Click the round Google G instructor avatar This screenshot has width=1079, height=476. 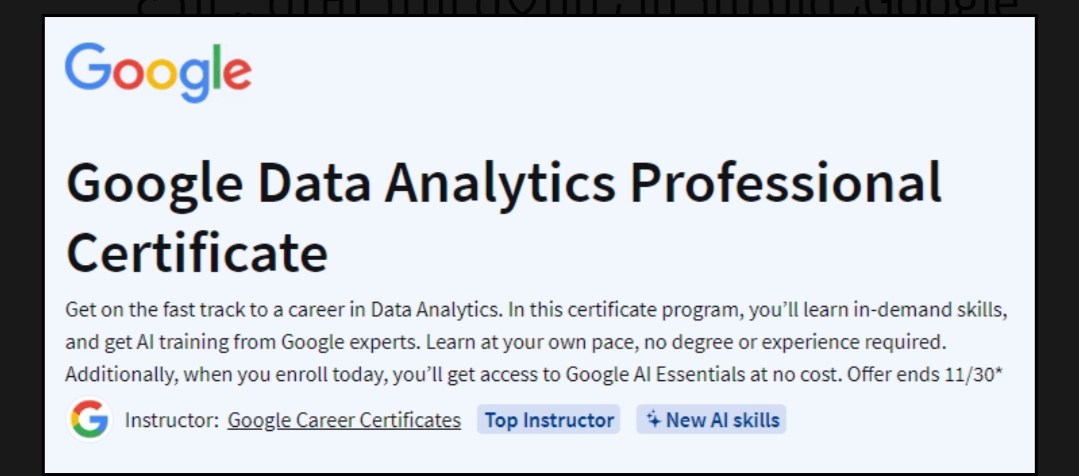tap(89, 420)
